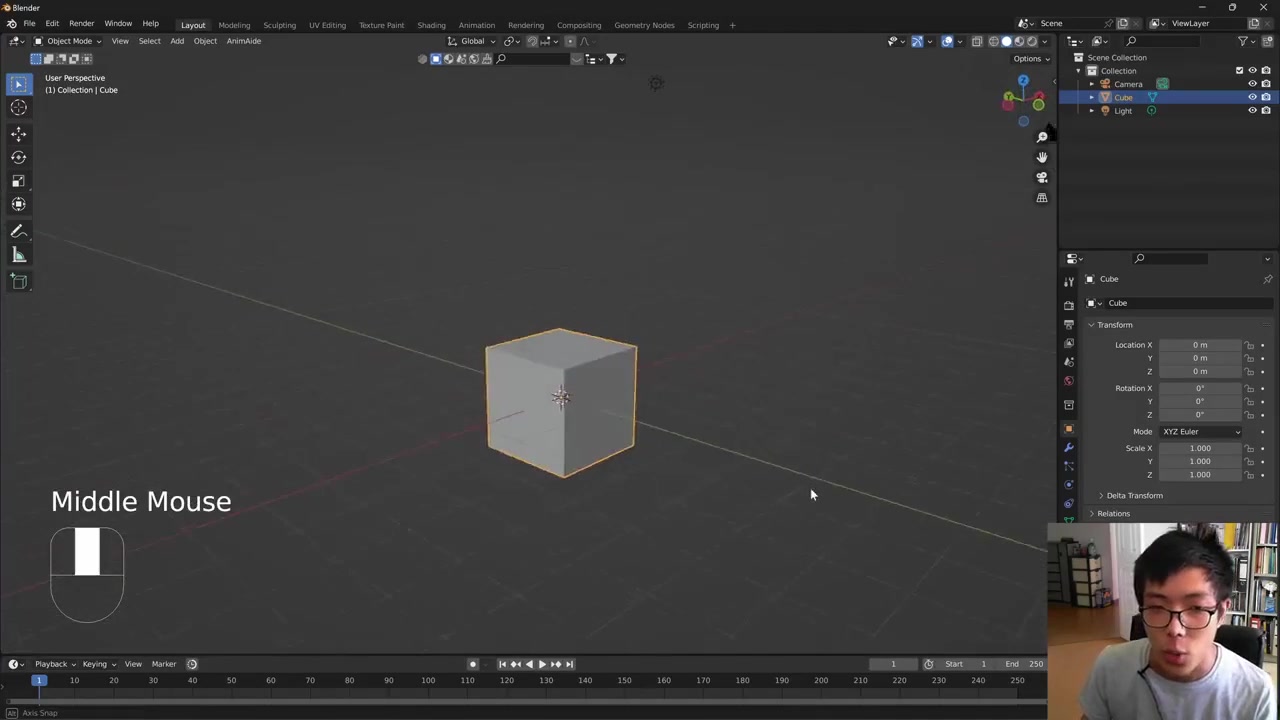Select the Measure tool
1280x720 pixels.
tap(18, 255)
